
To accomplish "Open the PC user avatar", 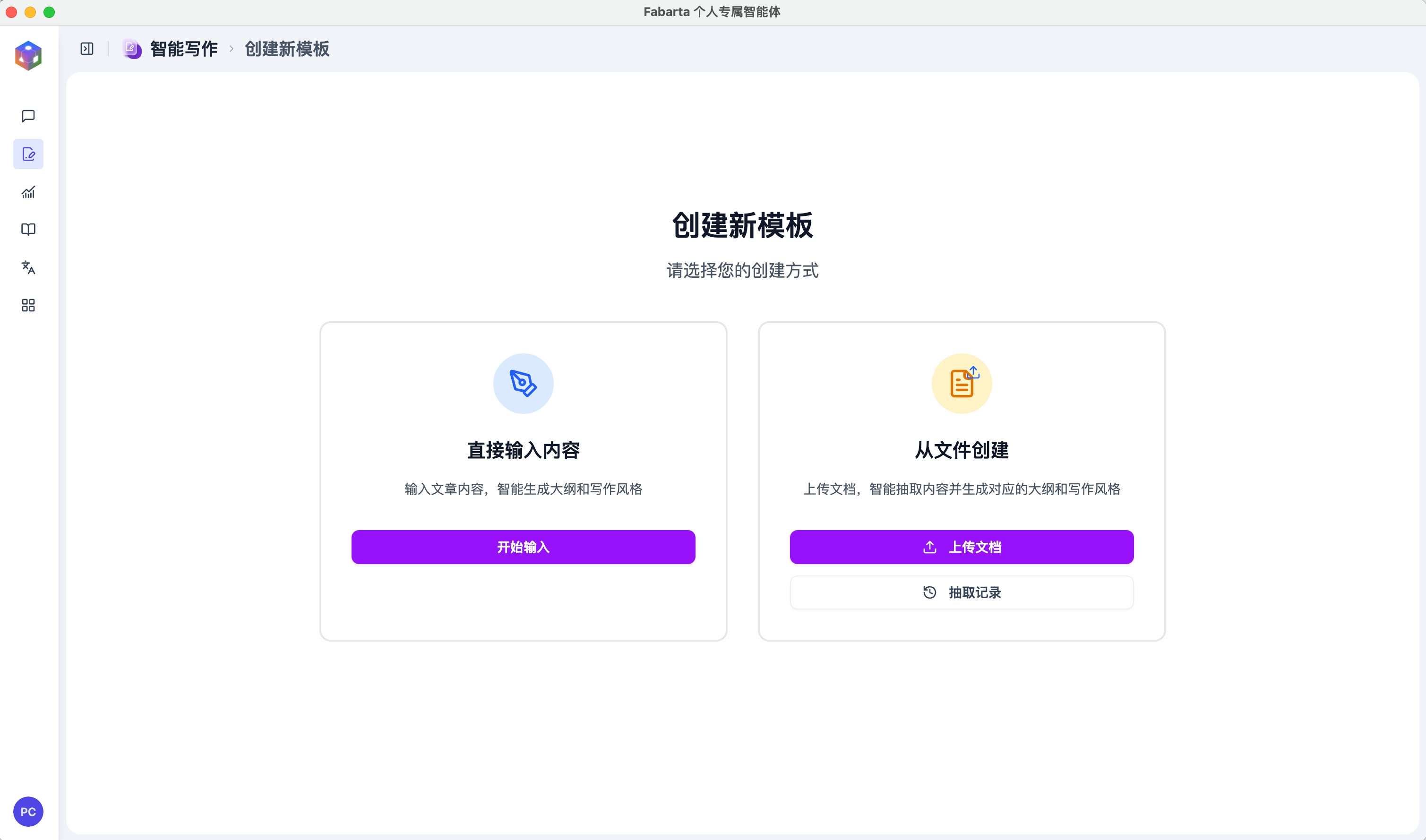I will pyautogui.click(x=28, y=811).
